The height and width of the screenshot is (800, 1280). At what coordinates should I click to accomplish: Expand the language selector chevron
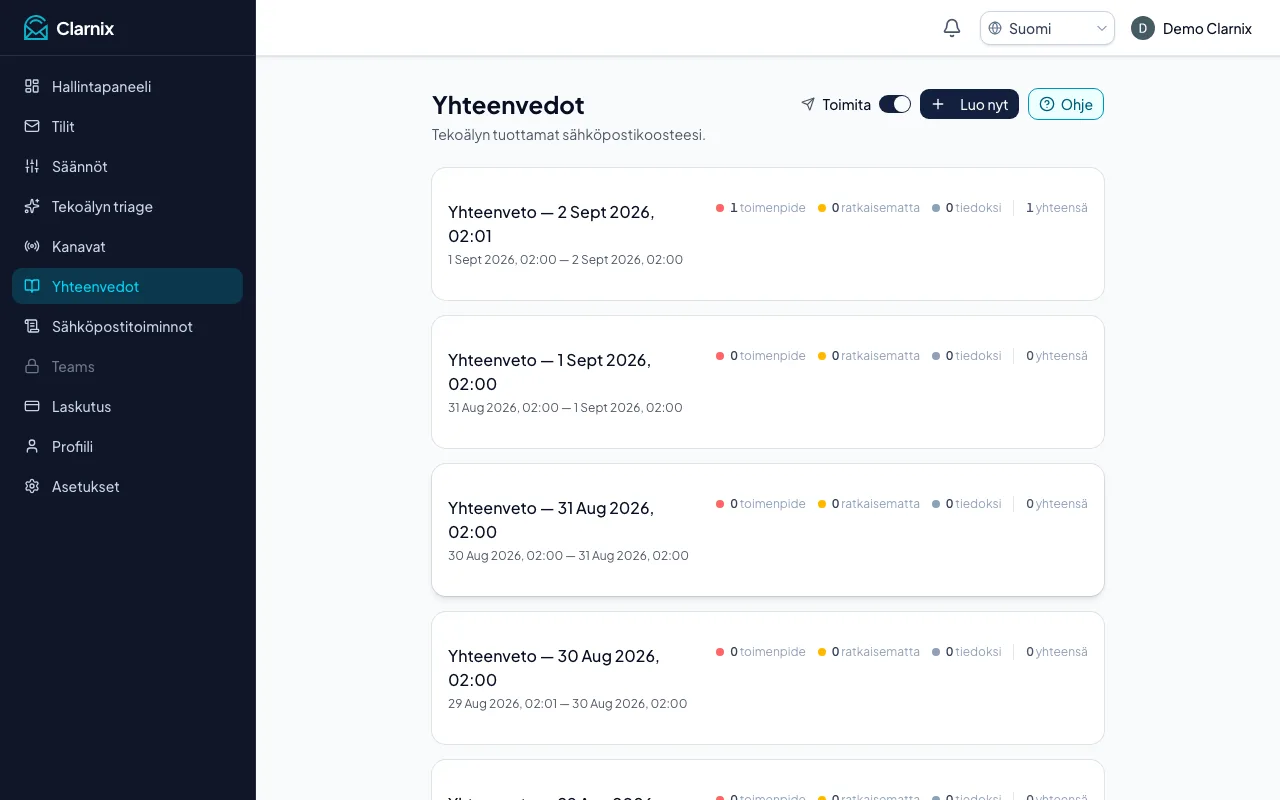tap(1102, 28)
